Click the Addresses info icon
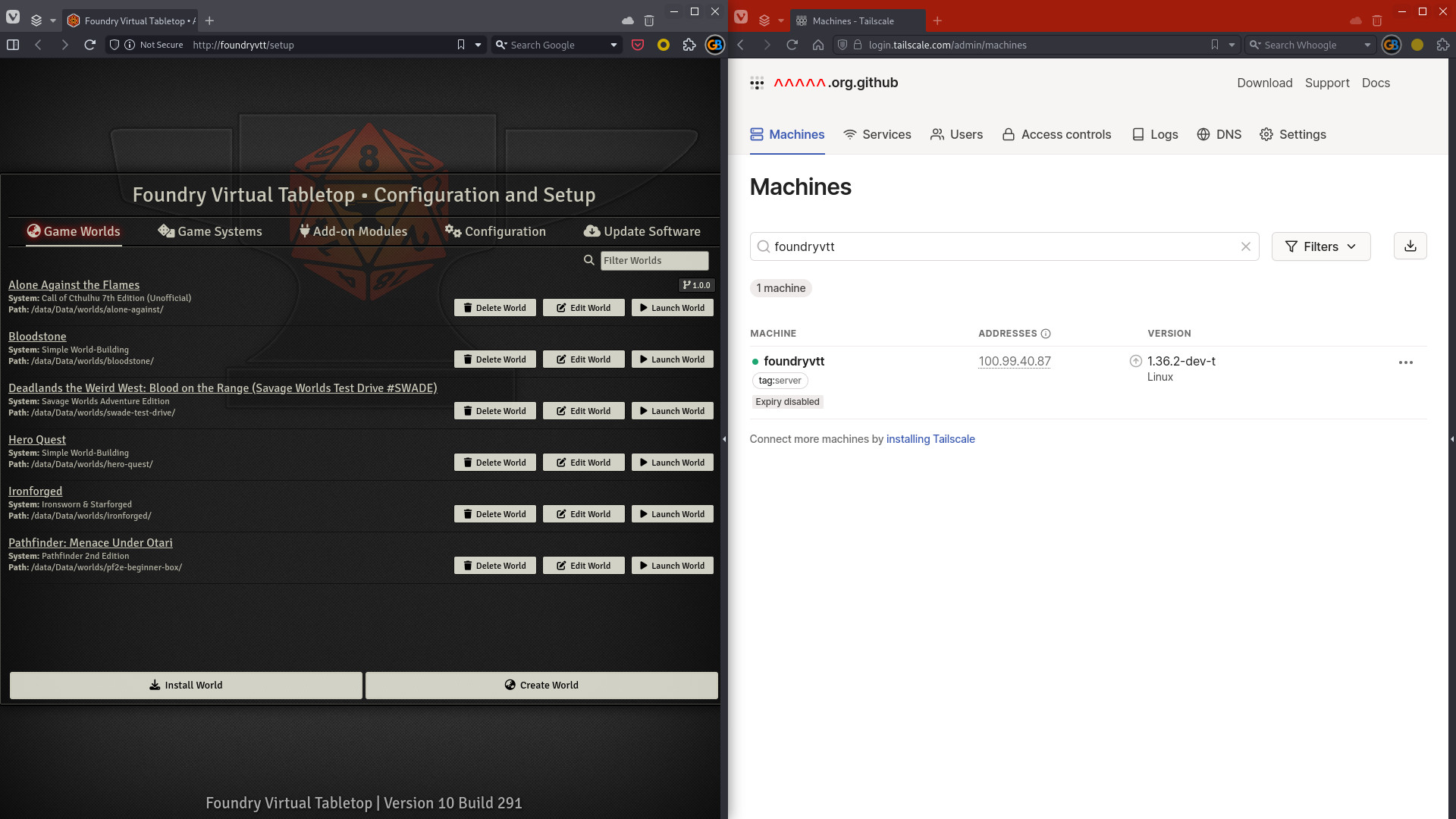This screenshot has width=1456, height=819. pyautogui.click(x=1046, y=334)
